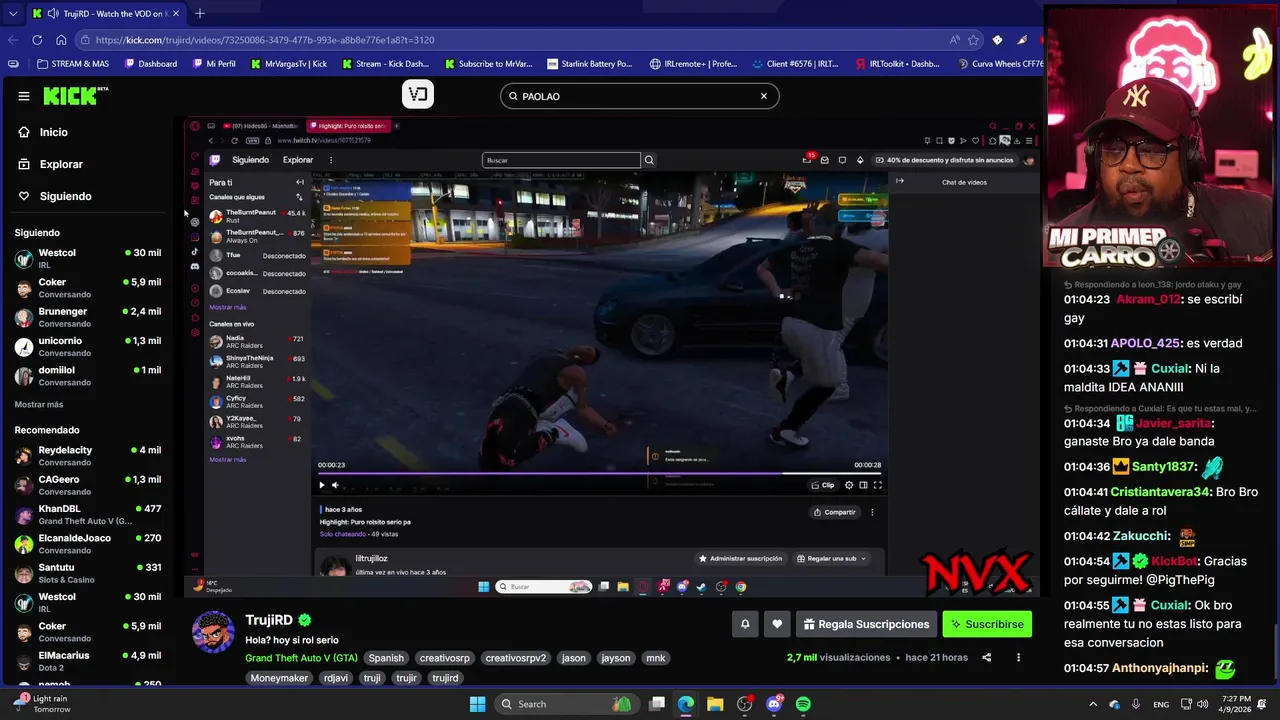Screen dimensions: 1280x720
Task: Open Cristiantavera34 user in chat
Action: click(1159, 492)
